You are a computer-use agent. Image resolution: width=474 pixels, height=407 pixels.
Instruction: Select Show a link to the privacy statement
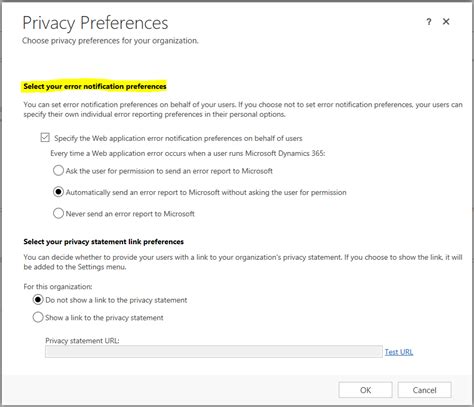click(38, 317)
